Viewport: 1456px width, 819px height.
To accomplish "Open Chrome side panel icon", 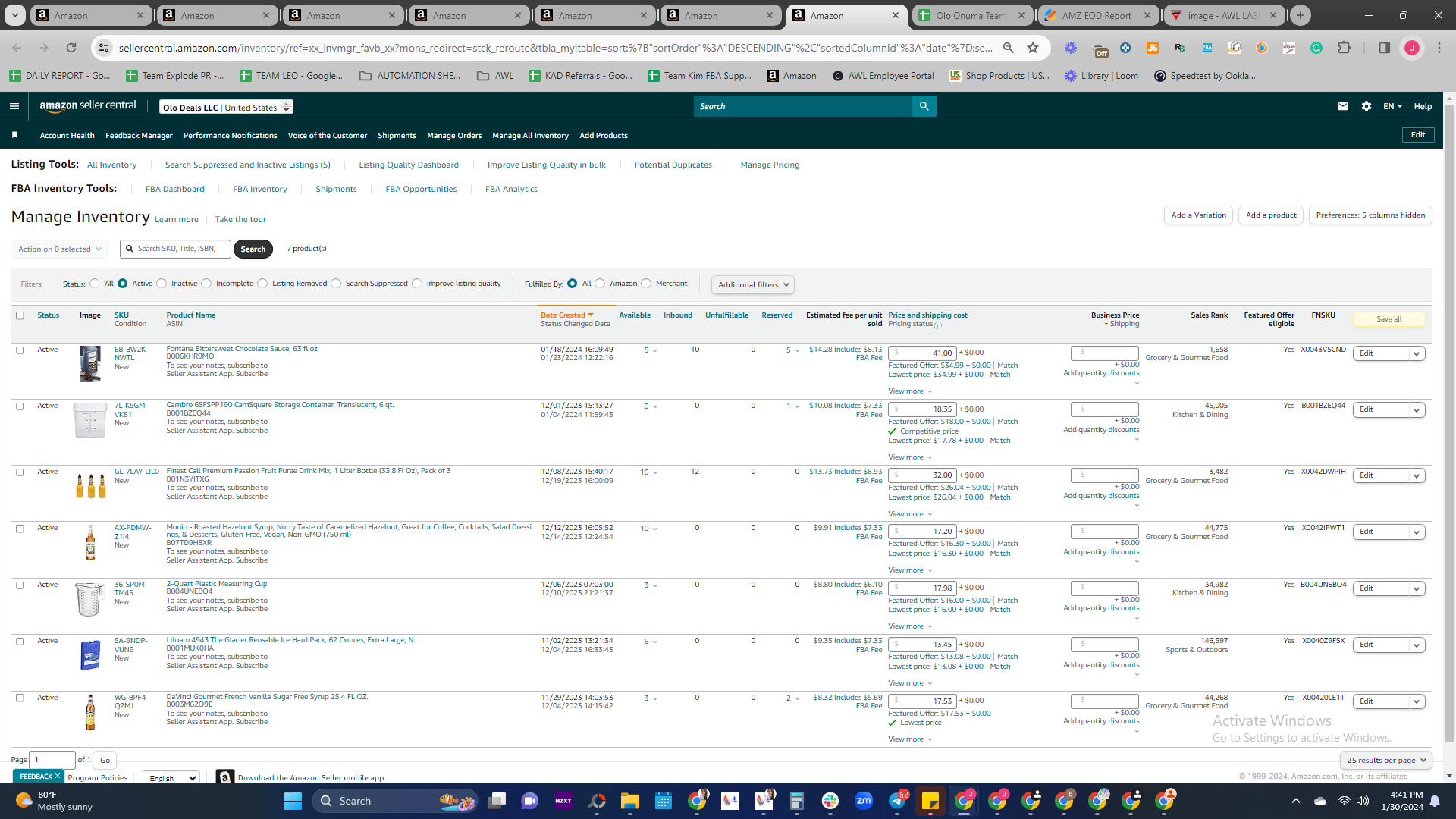I will (1384, 48).
